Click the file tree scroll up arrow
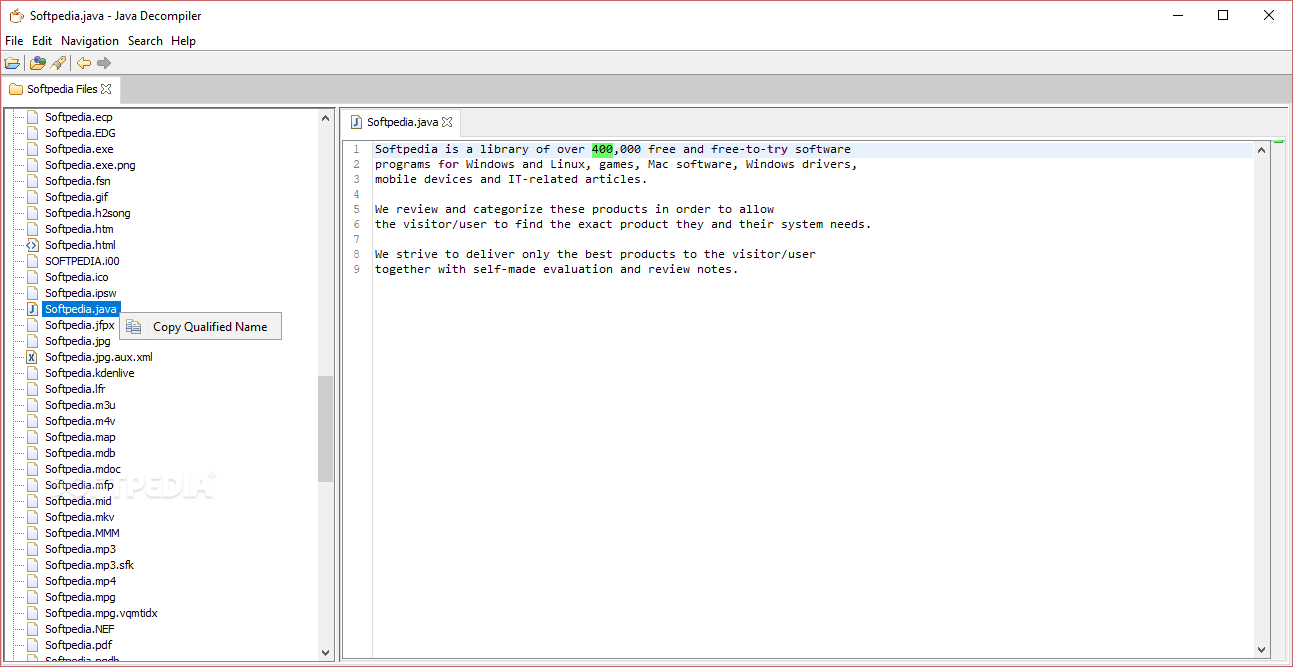The height and width of the screenshot is (667, 1293). (x=325, y=118)
